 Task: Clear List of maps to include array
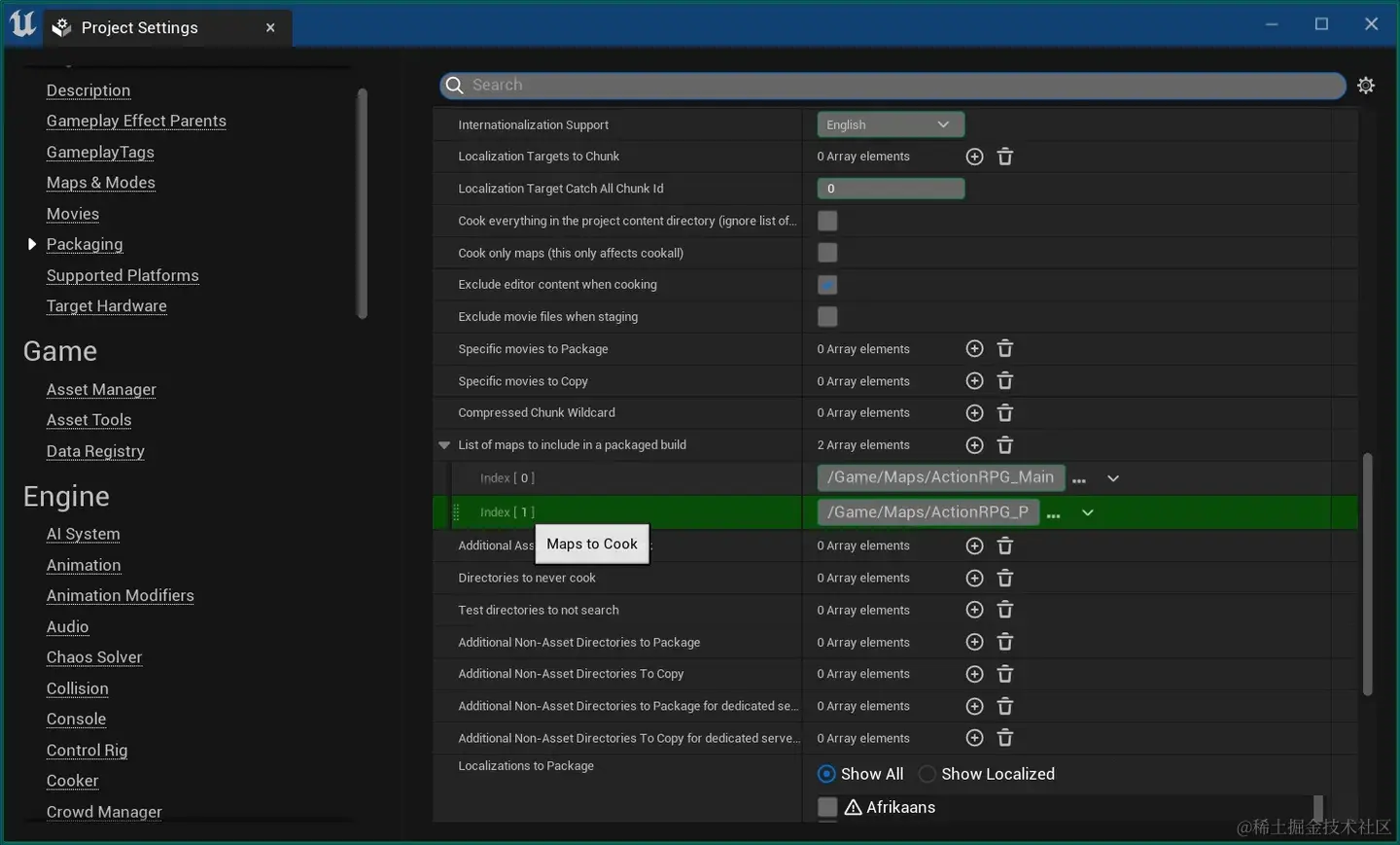(1005, 445)
